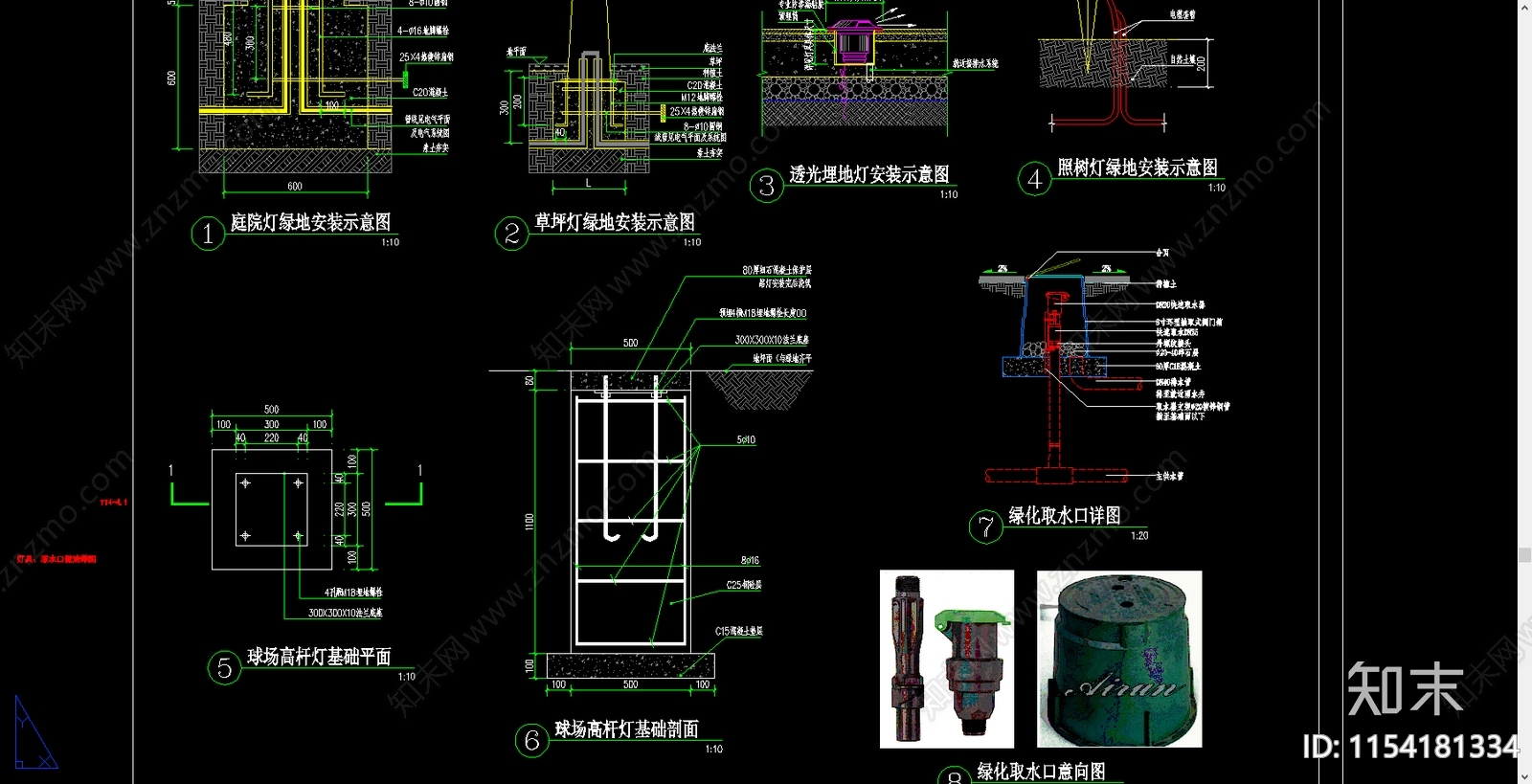Viewport: 1532px width, 784px height.
Task: Select the 1:10 scale under detail 6
Action: pos(713,750)
